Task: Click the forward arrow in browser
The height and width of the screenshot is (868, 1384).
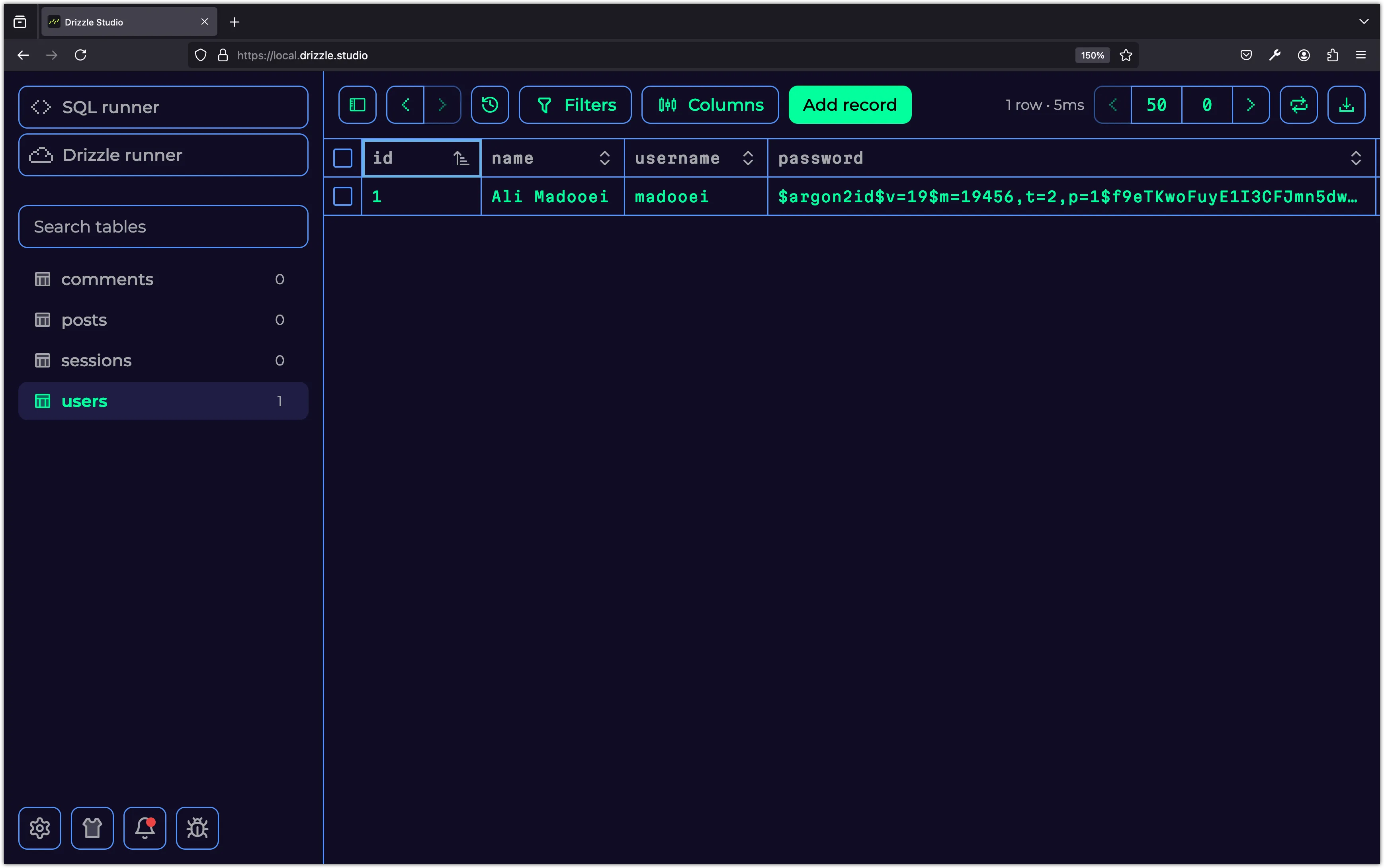Action: (x=52, y=55)
